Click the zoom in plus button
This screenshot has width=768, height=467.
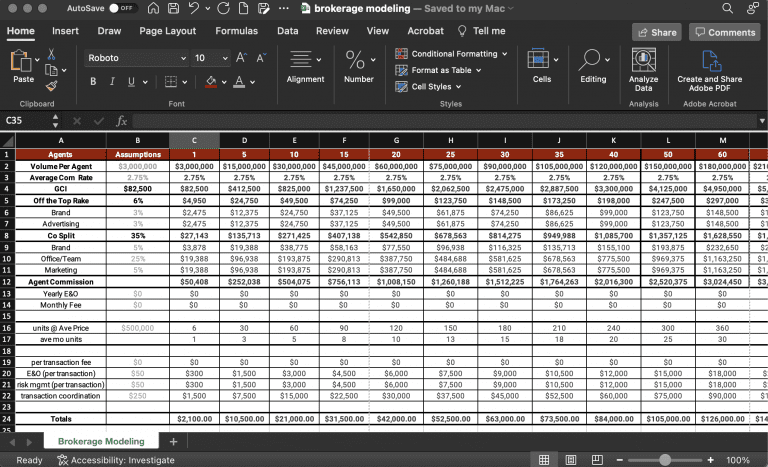pos(710,460)
